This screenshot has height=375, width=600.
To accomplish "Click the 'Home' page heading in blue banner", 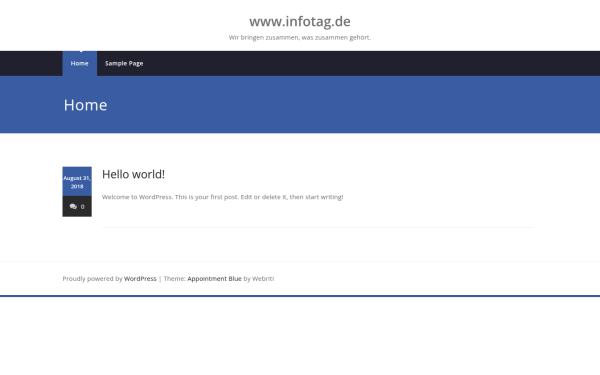I will pyautogui.click(x=85, y=105).
